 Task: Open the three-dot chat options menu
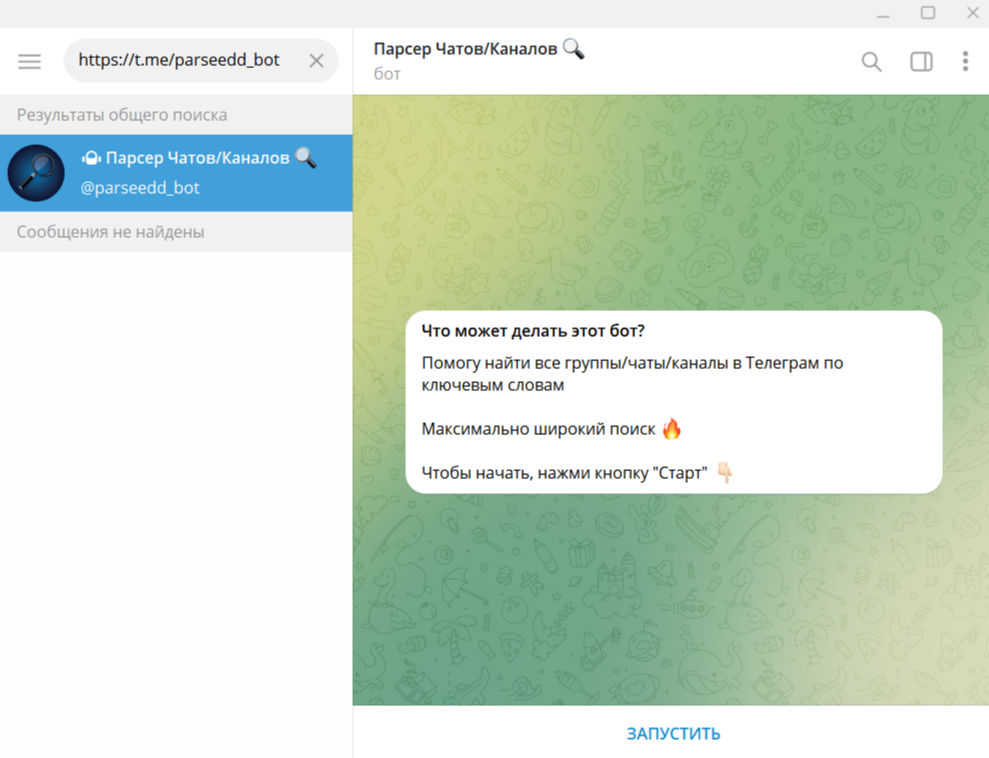tap(965, 61)
